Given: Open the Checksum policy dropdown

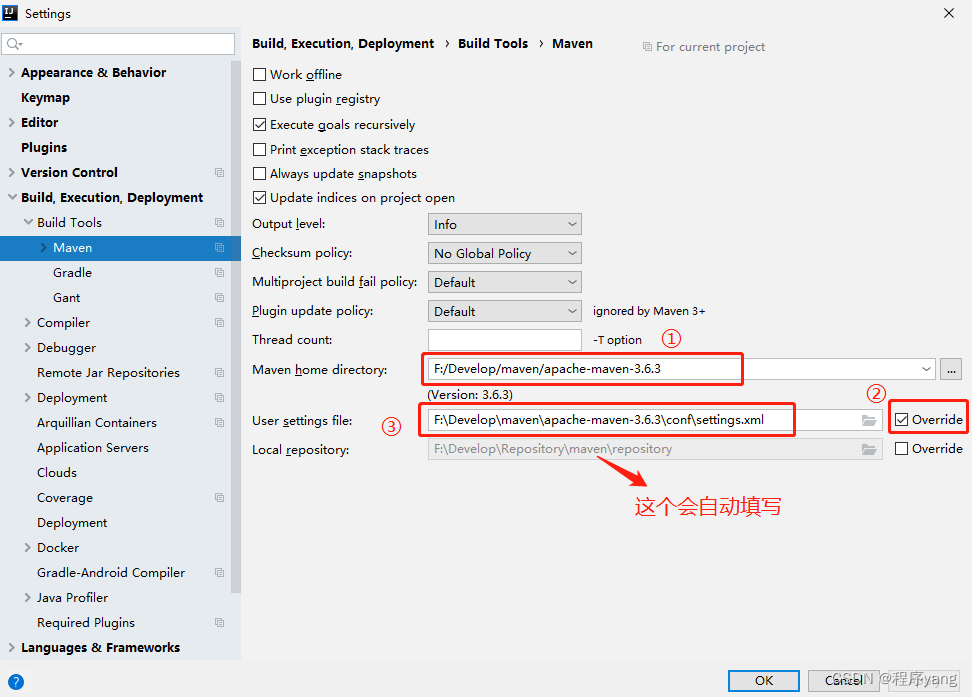Looking at the screenshot, I should click(x=504, y=253).
